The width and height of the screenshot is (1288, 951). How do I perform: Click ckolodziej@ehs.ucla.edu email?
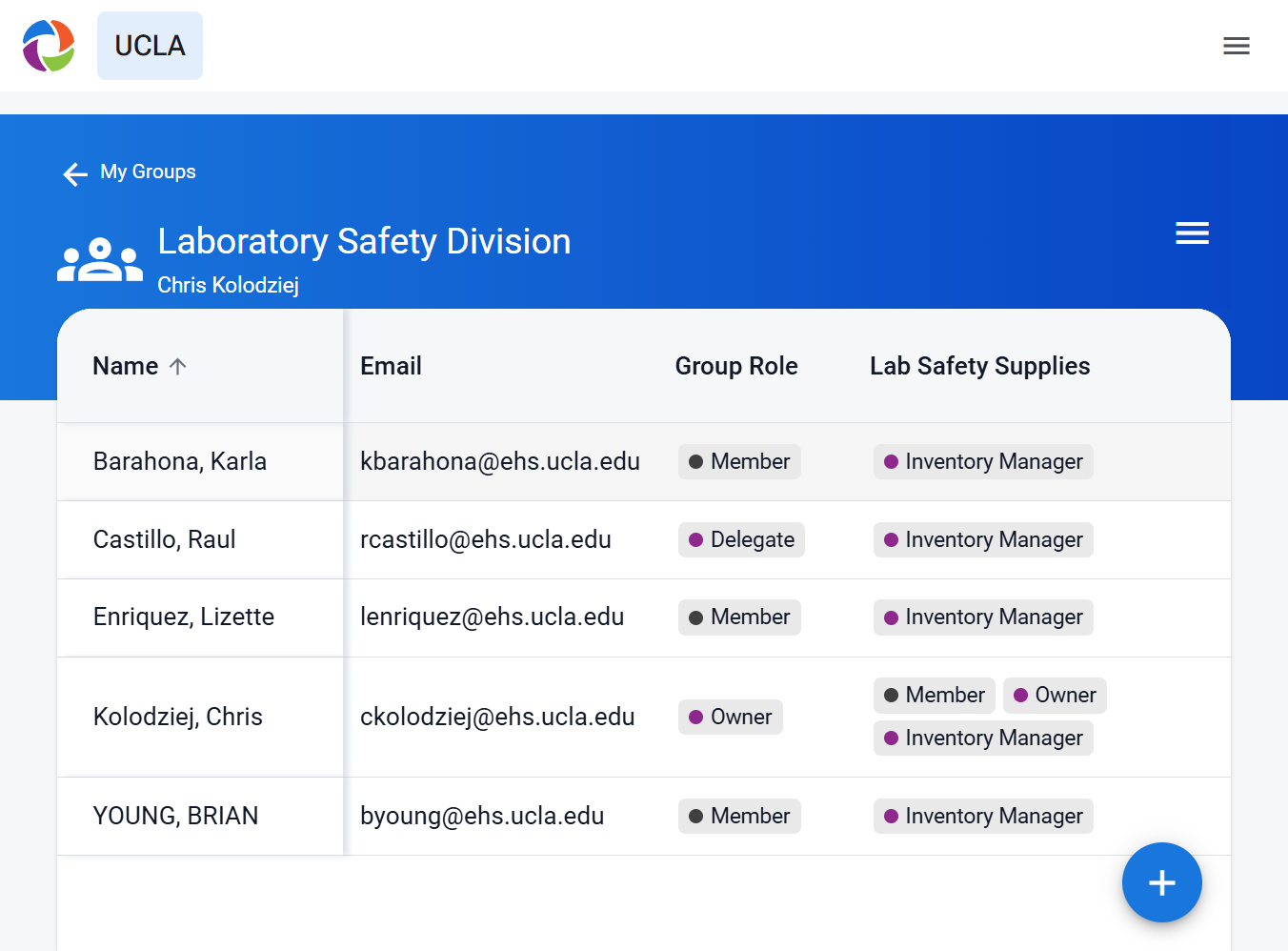[497, 717]
